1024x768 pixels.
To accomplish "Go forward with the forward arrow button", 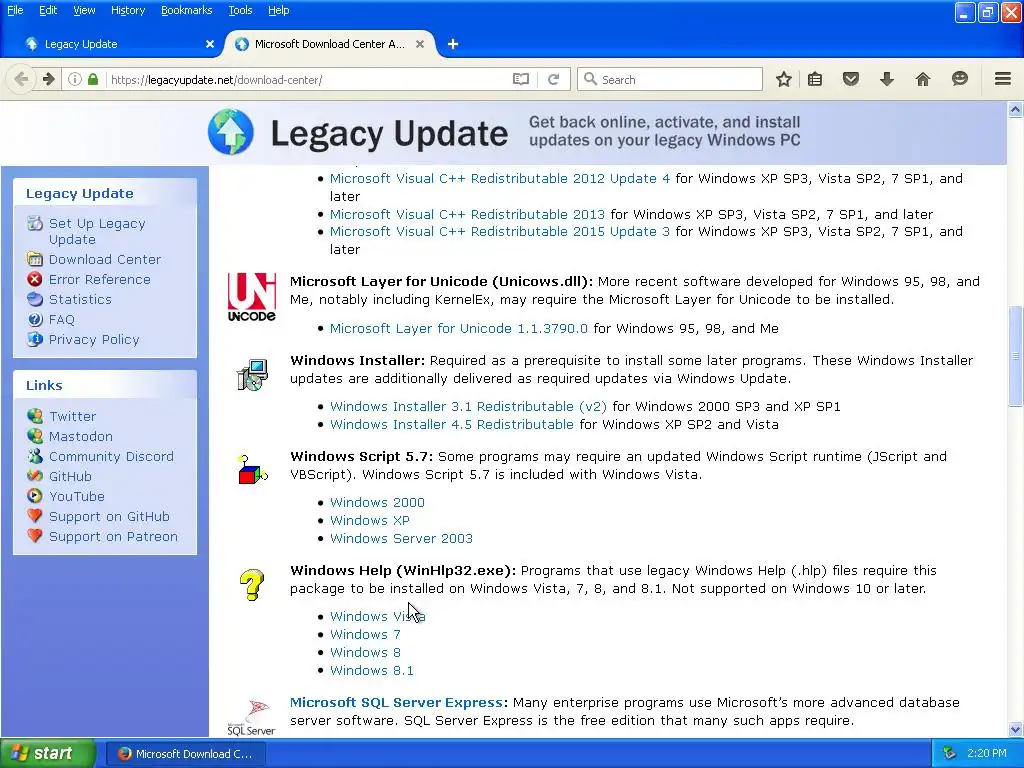I will coord(48,79).
